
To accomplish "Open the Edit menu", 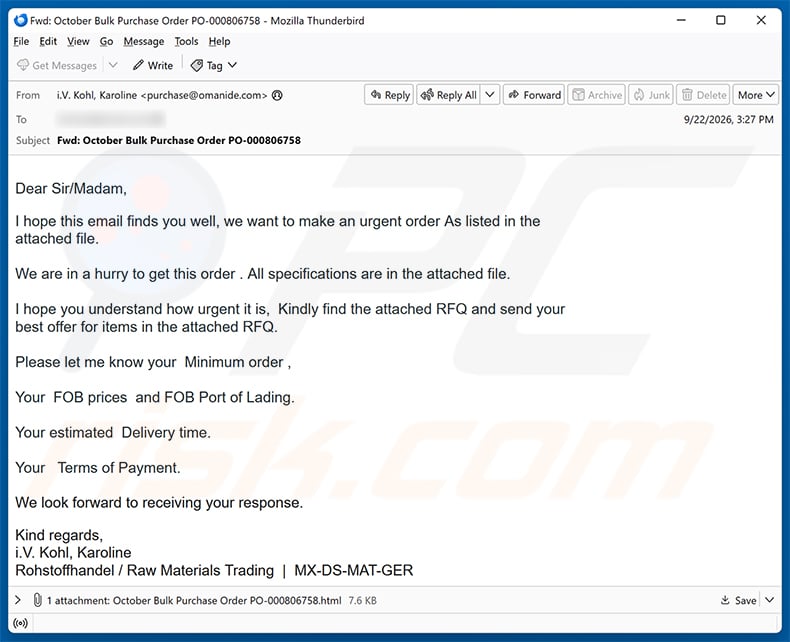I will pyautogui.click(x=48, y=41).
